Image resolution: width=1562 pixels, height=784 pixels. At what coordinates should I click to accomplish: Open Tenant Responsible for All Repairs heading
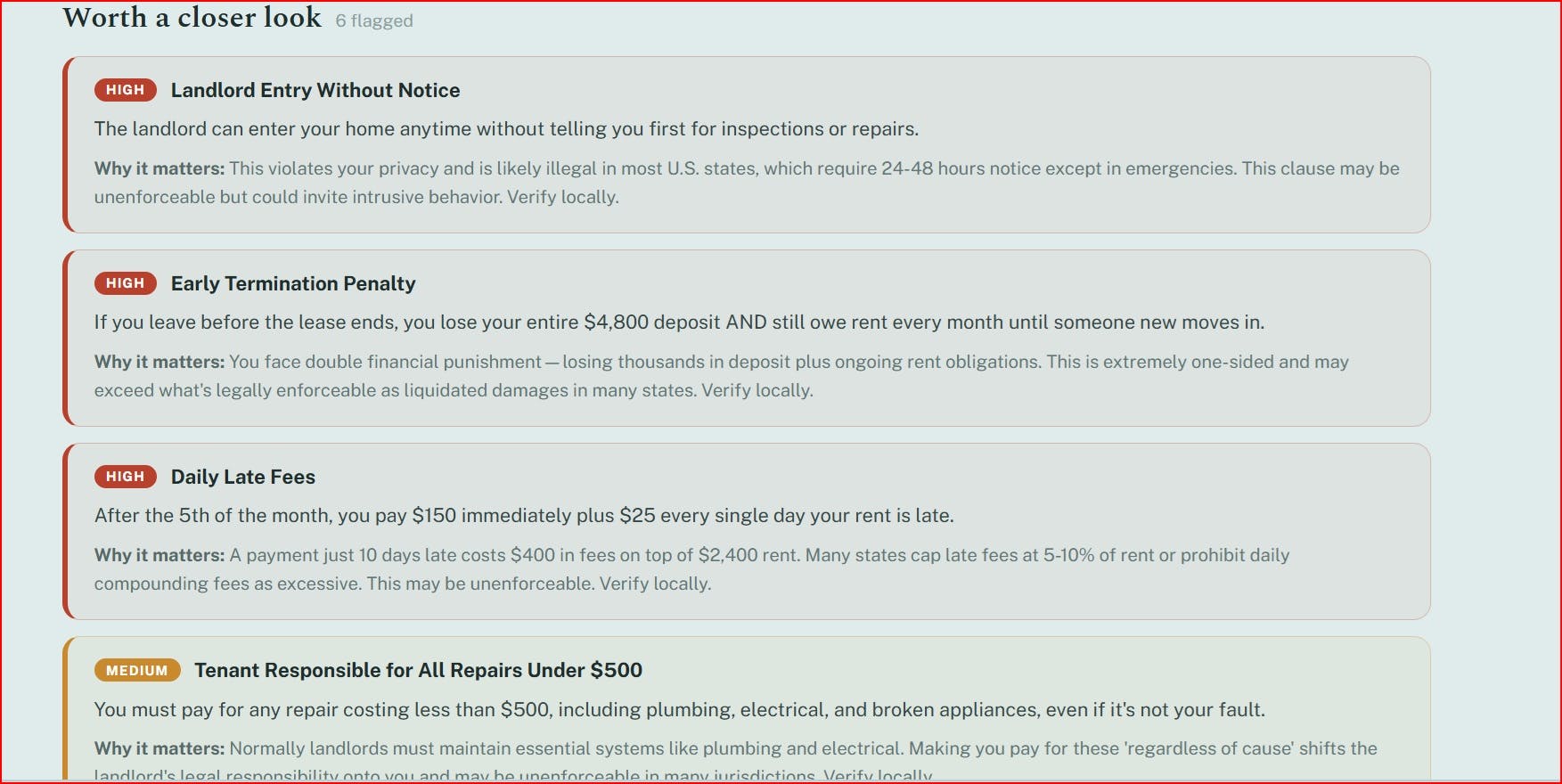tap(419, 670)
